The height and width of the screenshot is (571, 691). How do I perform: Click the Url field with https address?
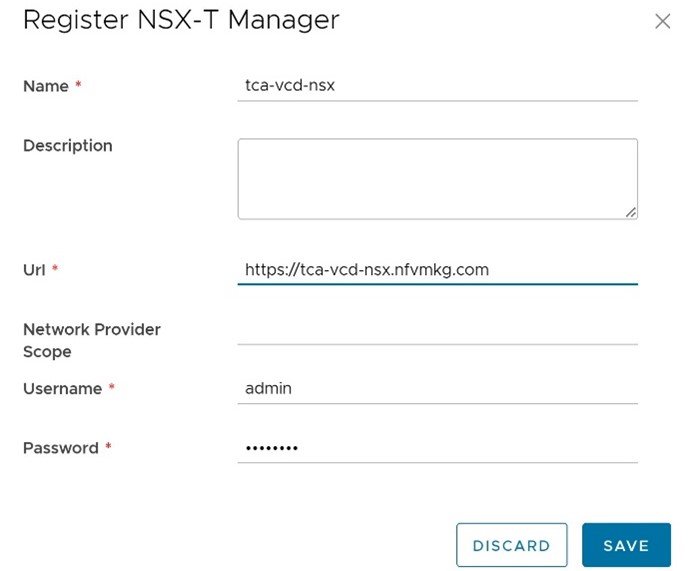pyautogui.click(x=437, y=270)
